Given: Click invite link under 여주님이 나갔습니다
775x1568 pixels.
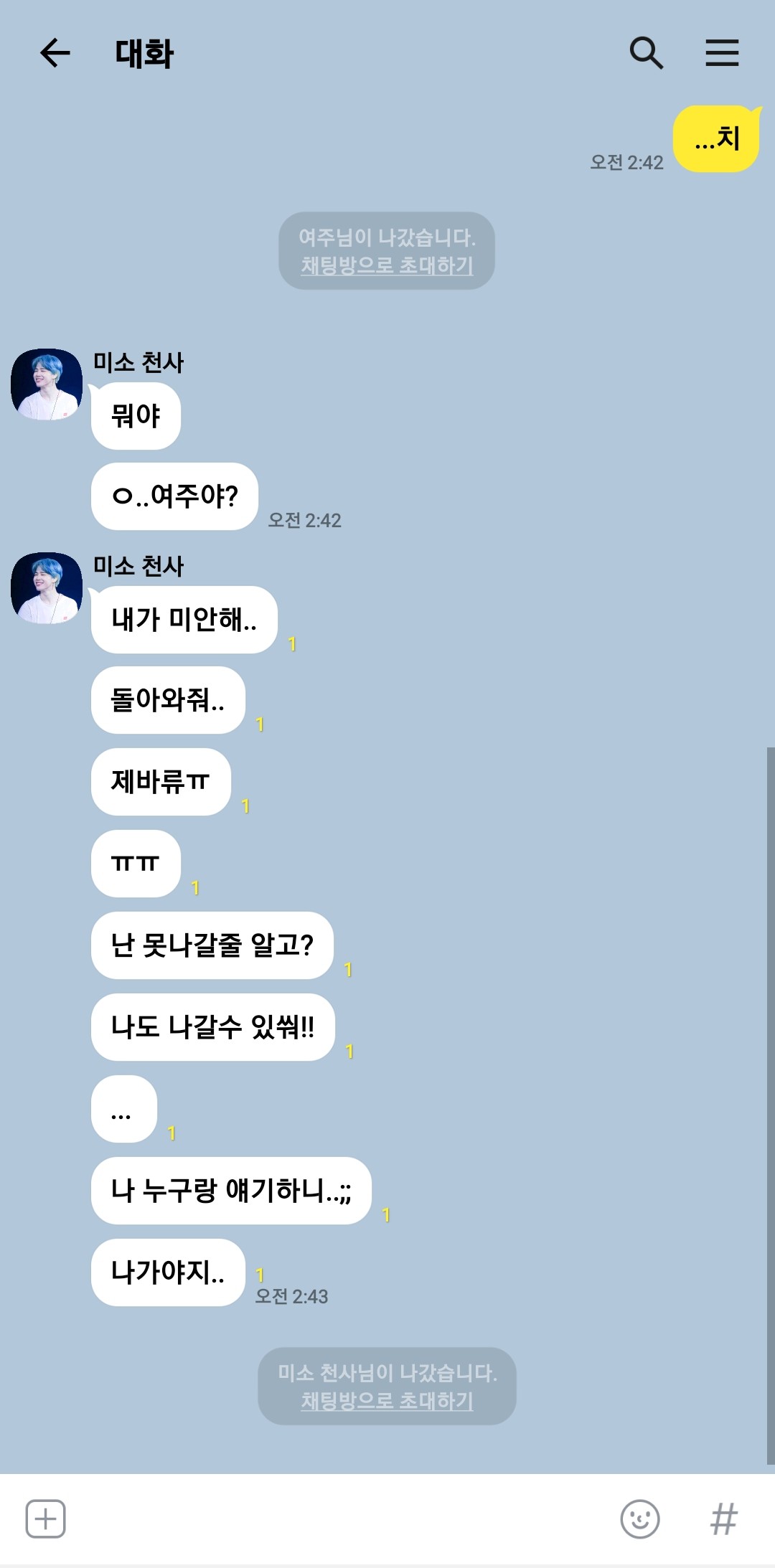Looking at the screenshot, I should (x=387, y=265).
